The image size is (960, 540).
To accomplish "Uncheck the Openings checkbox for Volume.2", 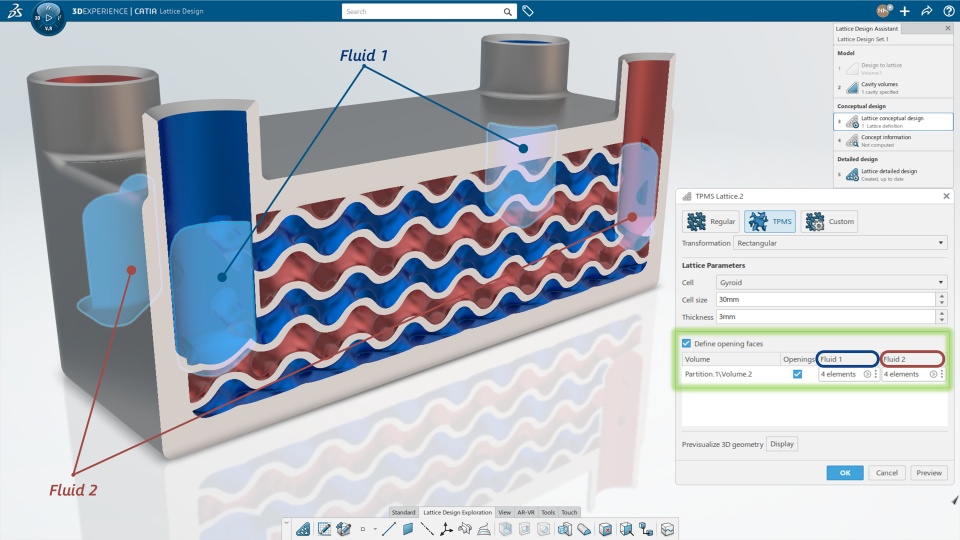I will pos(797,374).
